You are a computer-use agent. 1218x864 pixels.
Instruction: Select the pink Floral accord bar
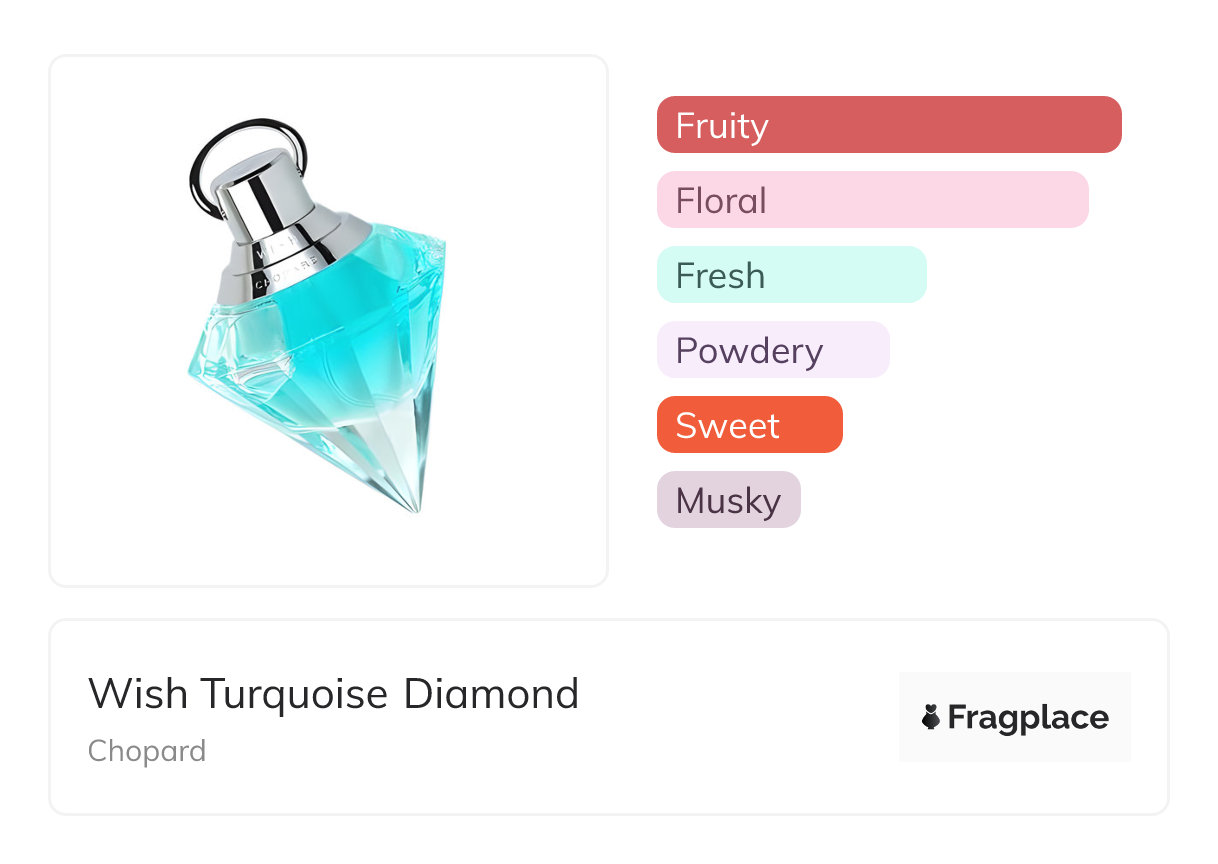pyautogui.click(x=872, y=200)
